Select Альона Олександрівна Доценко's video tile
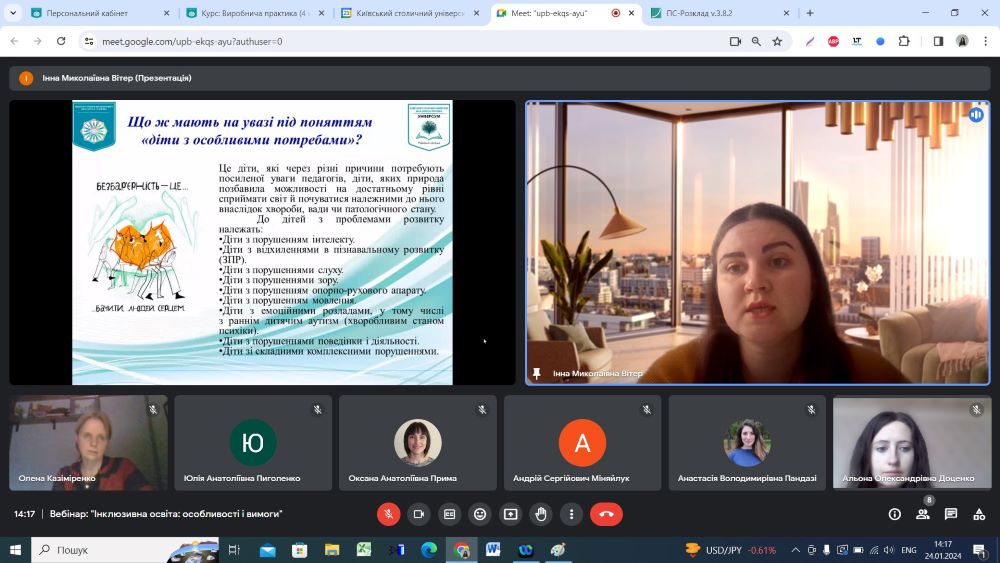The width and height of the screenshot is (1000, 563). pyautogui.click(x=911, y=442)
